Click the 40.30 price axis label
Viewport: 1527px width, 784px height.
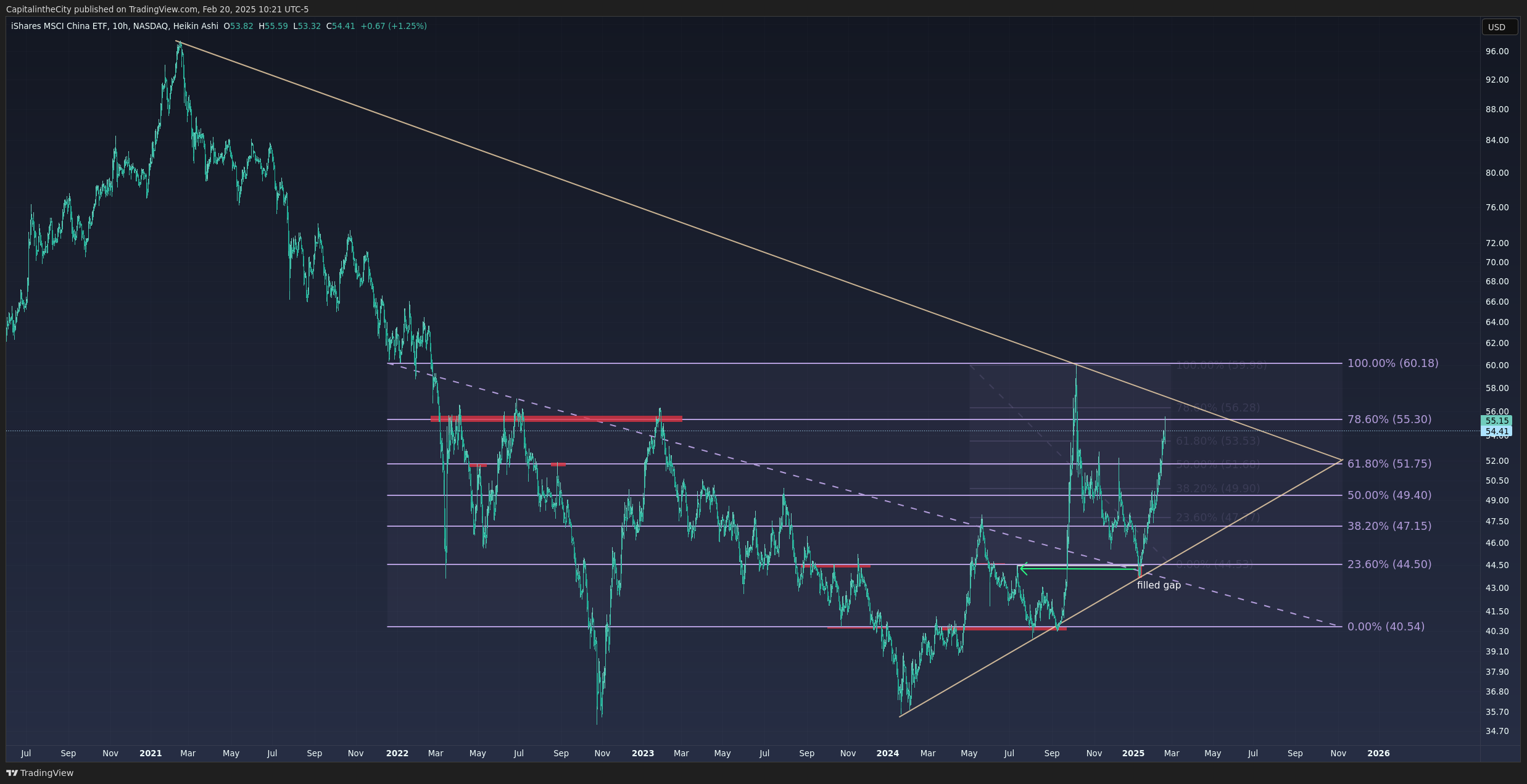point(1497,631)
